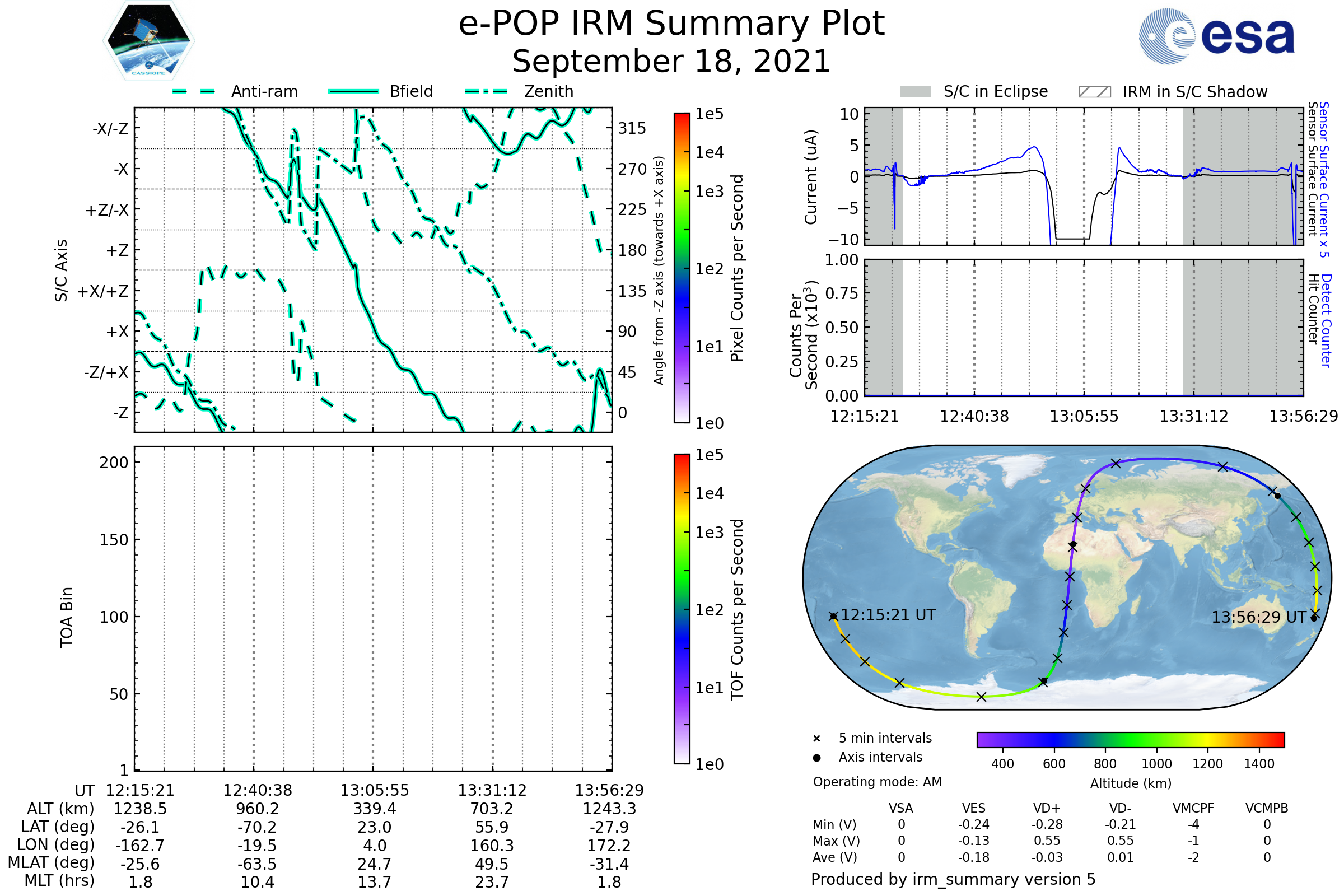The height and width of the screenshot is (896, 1344).
Task: Click the Axis intervals dot marker
Action: pos(816,758)
